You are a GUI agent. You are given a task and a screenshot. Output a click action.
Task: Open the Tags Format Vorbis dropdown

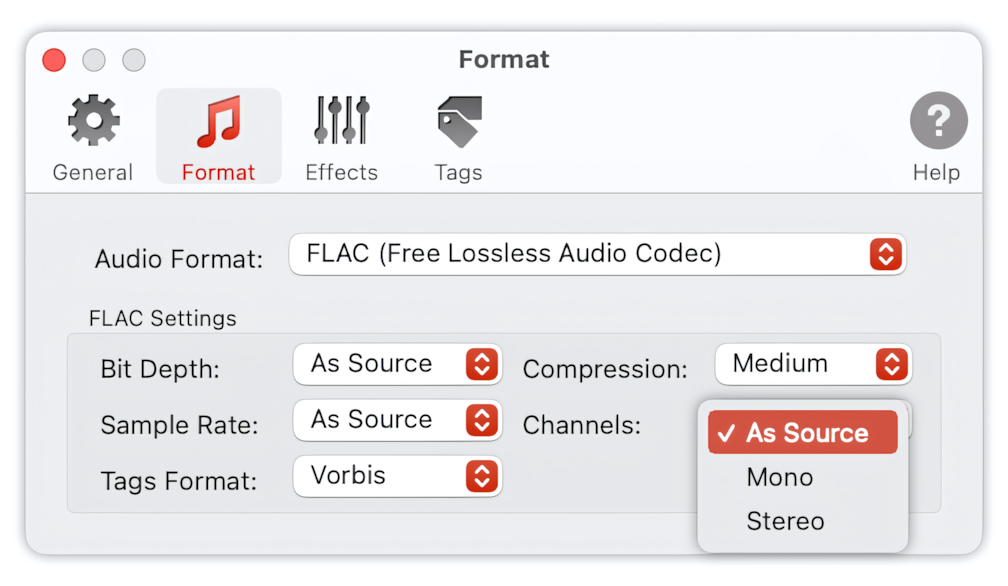tap(397, 476)
